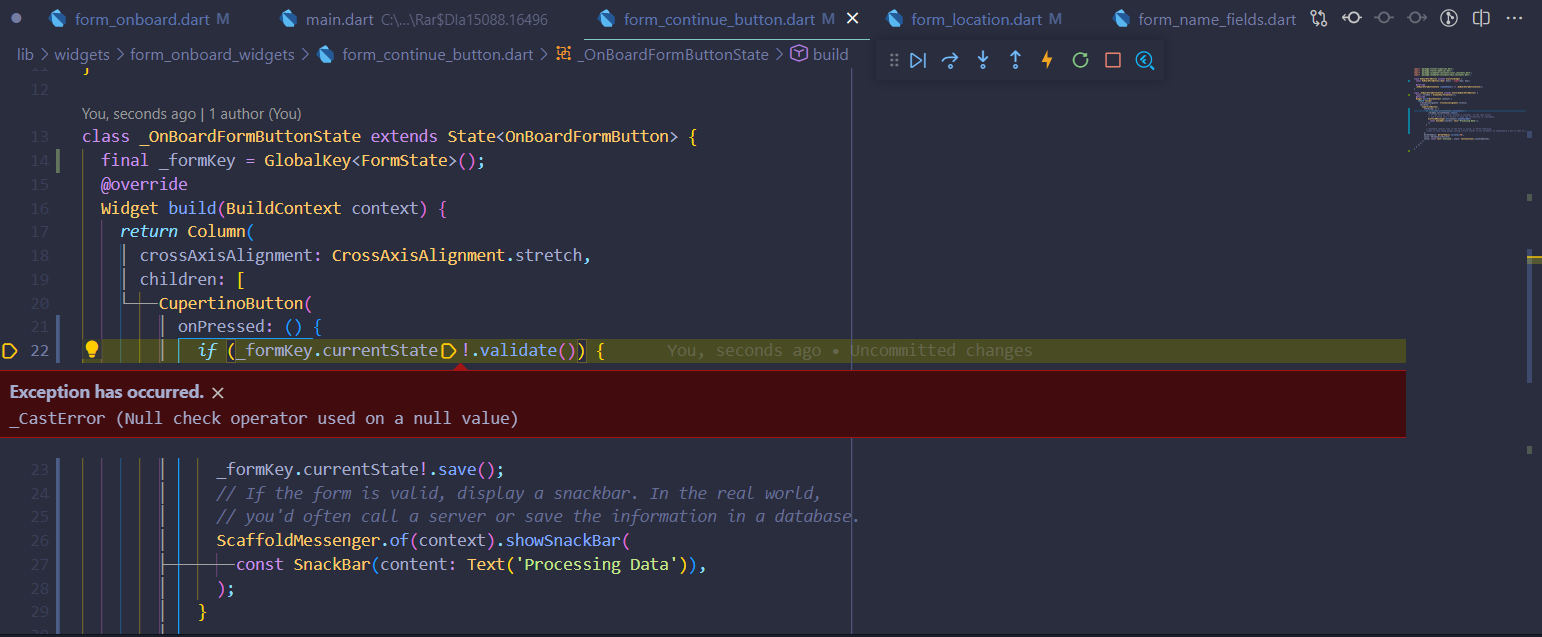Continue debugging with the Continue button
The height and width of the screenshot is (637, 1542).
click(918, 60)
